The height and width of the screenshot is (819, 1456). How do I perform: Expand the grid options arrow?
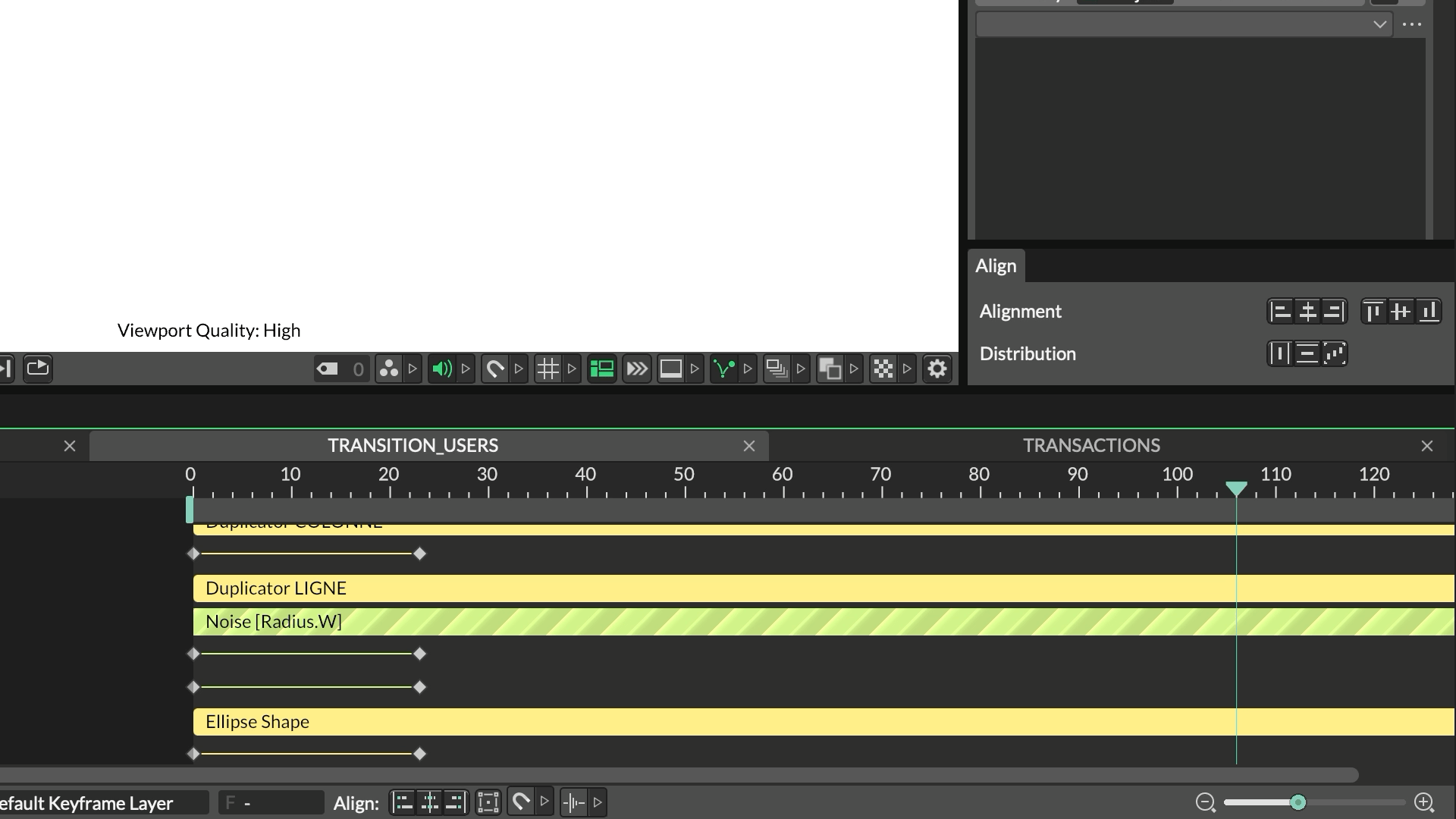coord(573,369)
